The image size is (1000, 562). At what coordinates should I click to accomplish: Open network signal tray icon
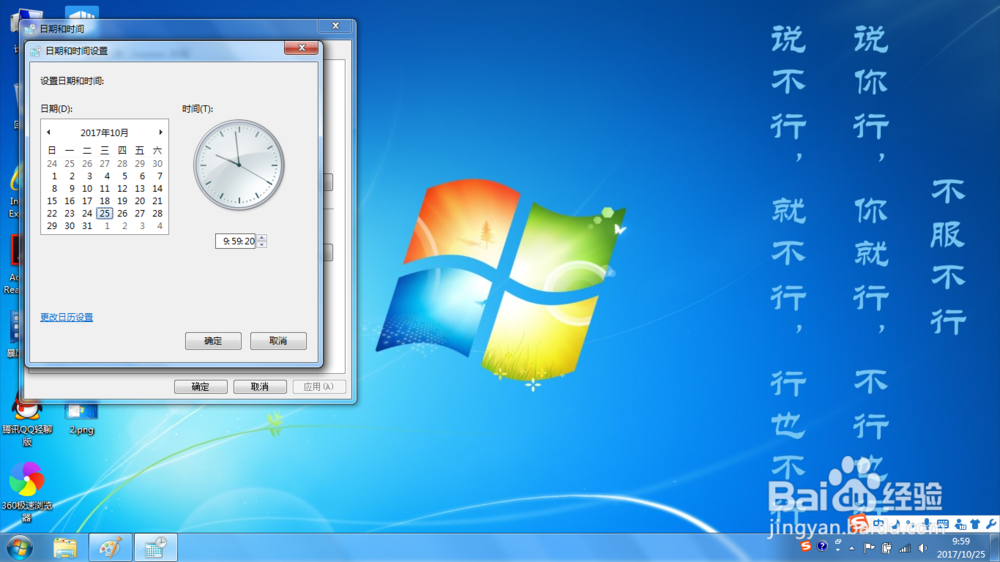(904, 548)
